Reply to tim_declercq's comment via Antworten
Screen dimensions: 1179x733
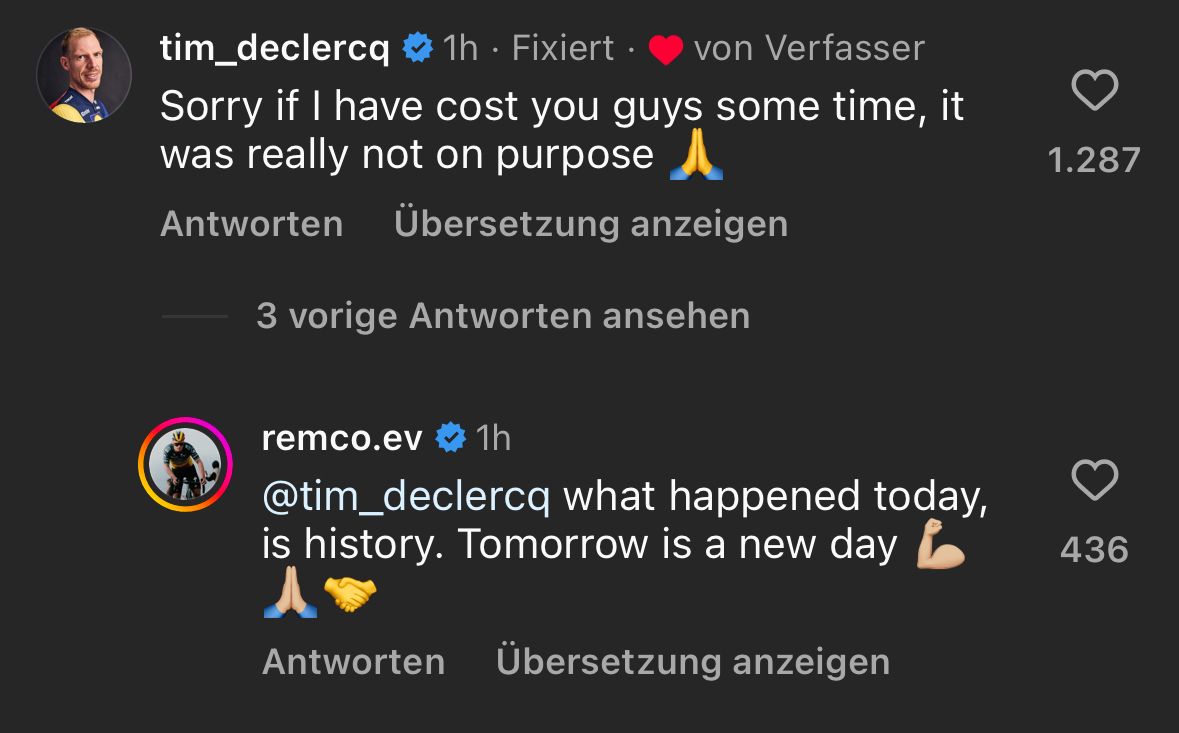click(251, 224)
